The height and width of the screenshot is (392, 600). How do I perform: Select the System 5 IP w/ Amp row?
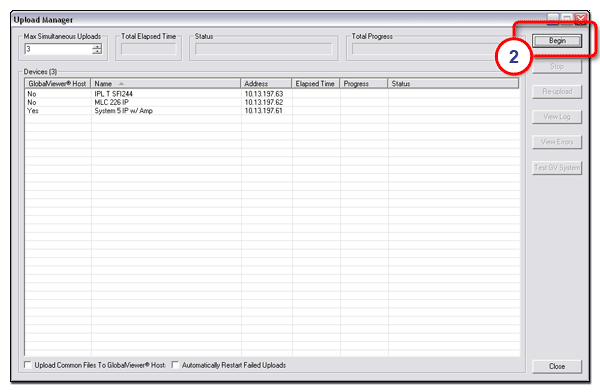272,111
